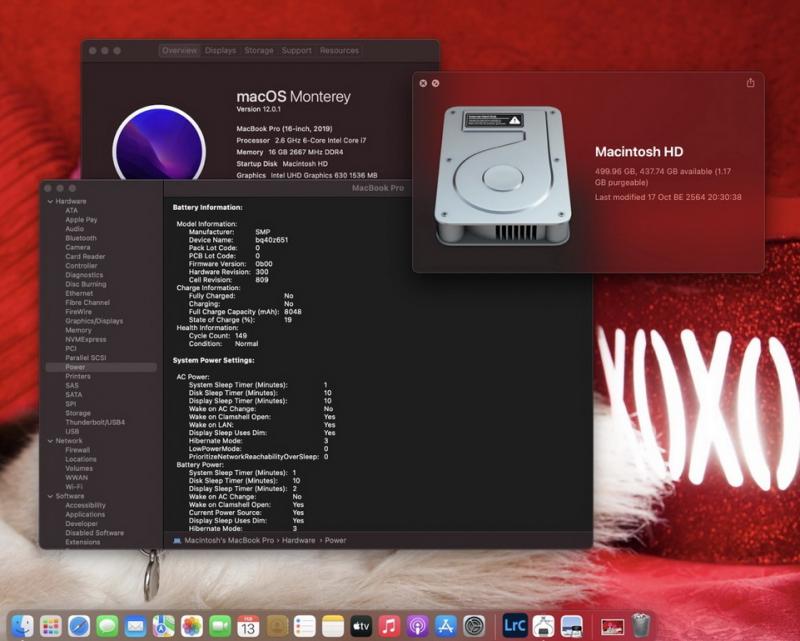This screenshot has width=800, height=641.
Task: Open the Apple TV app
Action: (x=361, y=626)
